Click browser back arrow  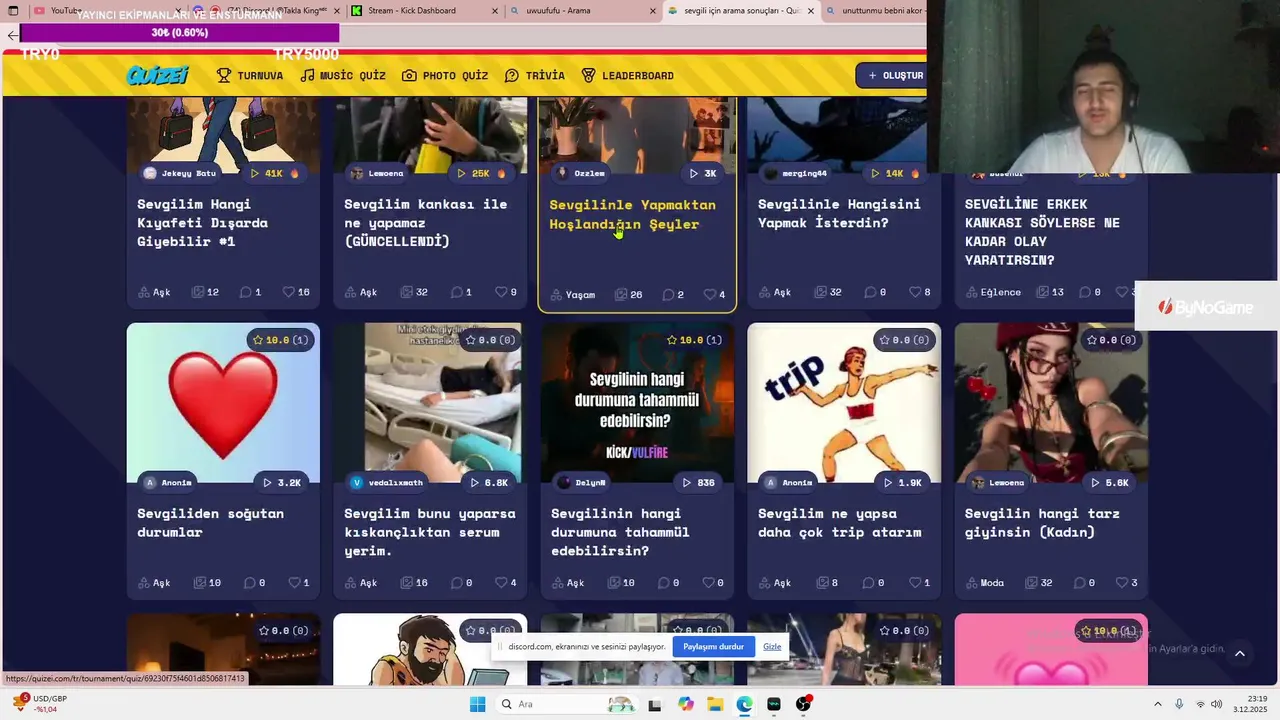click(x=12, y=35)
